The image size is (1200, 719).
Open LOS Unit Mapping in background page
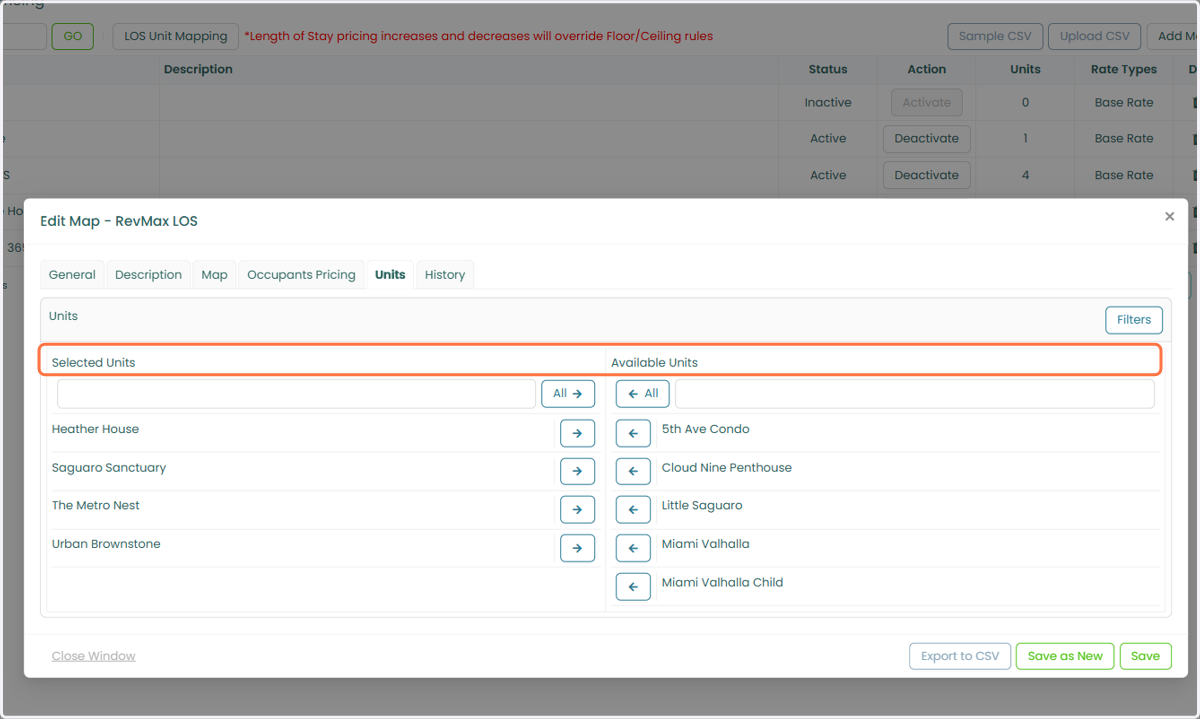[x=176, y=37]
